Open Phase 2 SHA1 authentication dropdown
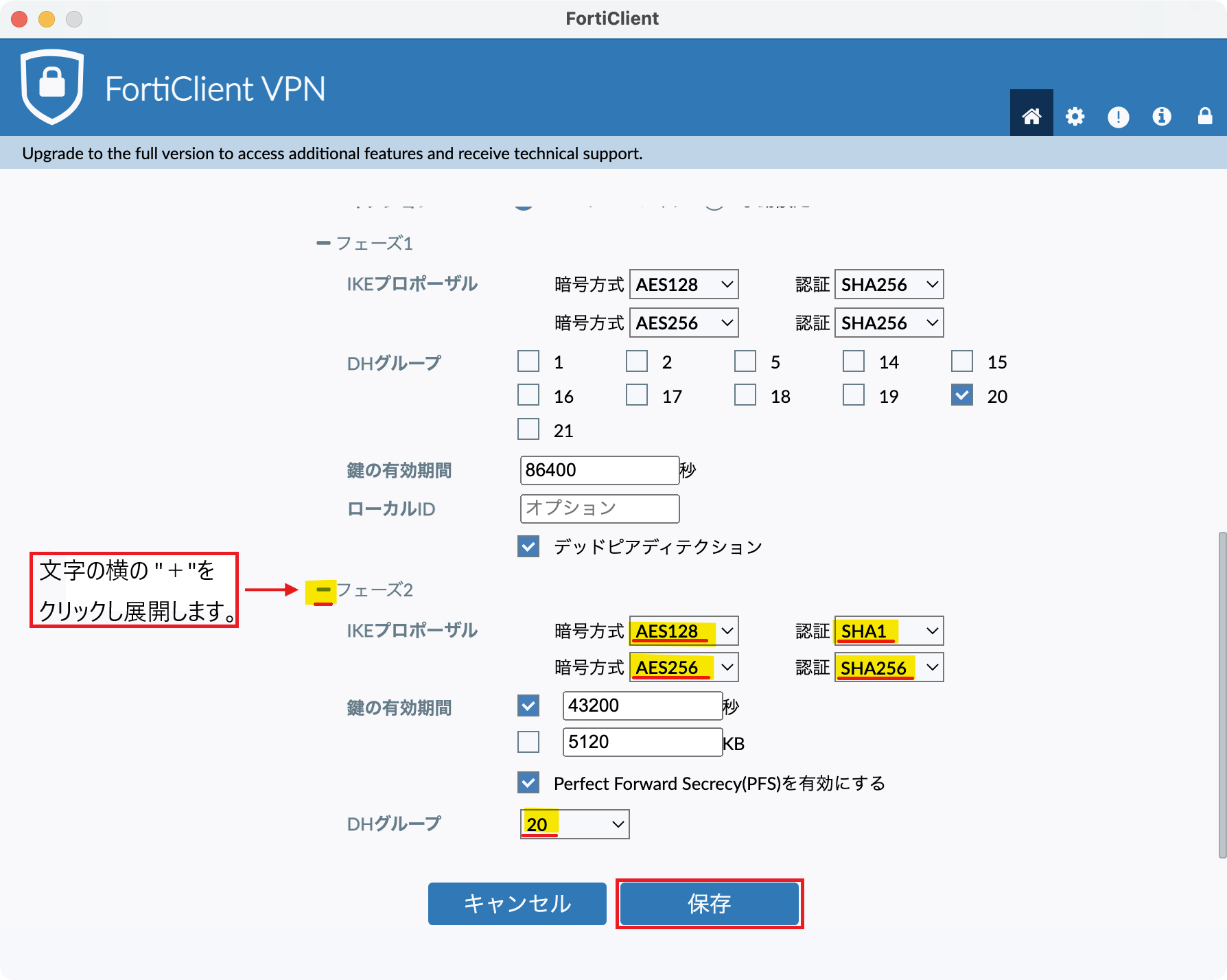The image size is (1227, 980). pyautogui.click(x=888, y=631)
